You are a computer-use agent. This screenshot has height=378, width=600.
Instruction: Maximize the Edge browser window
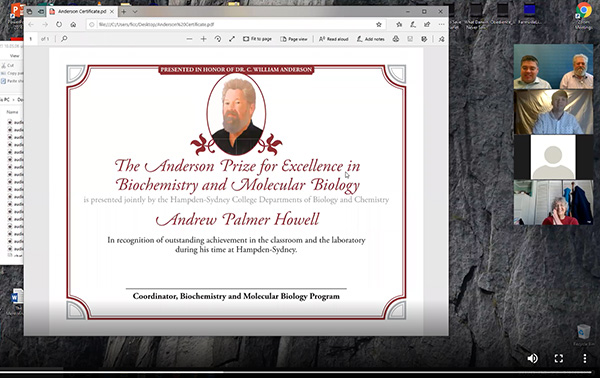tap(424, 12)
